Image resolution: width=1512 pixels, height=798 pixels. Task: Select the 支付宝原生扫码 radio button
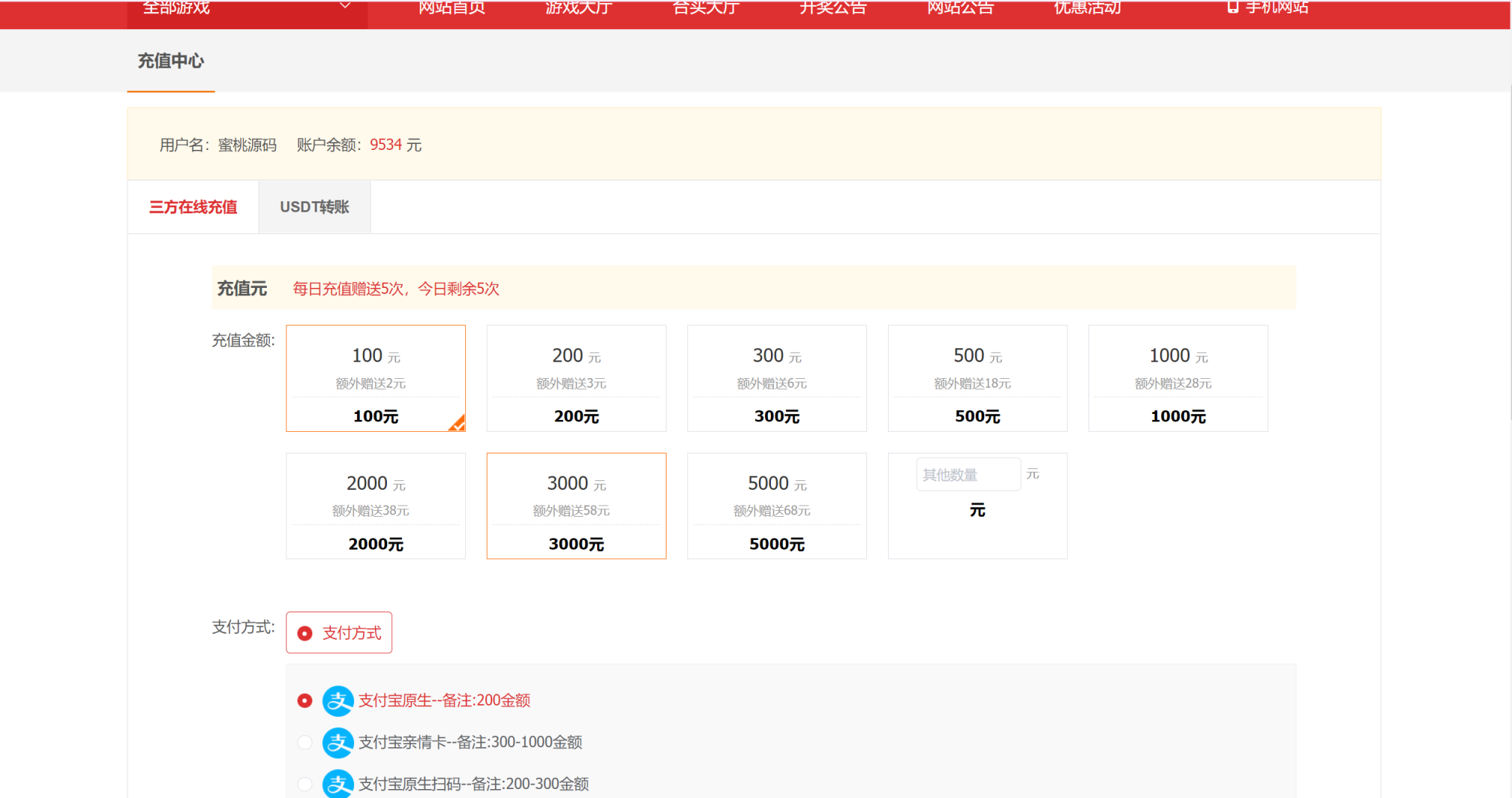tap(305, 784)
